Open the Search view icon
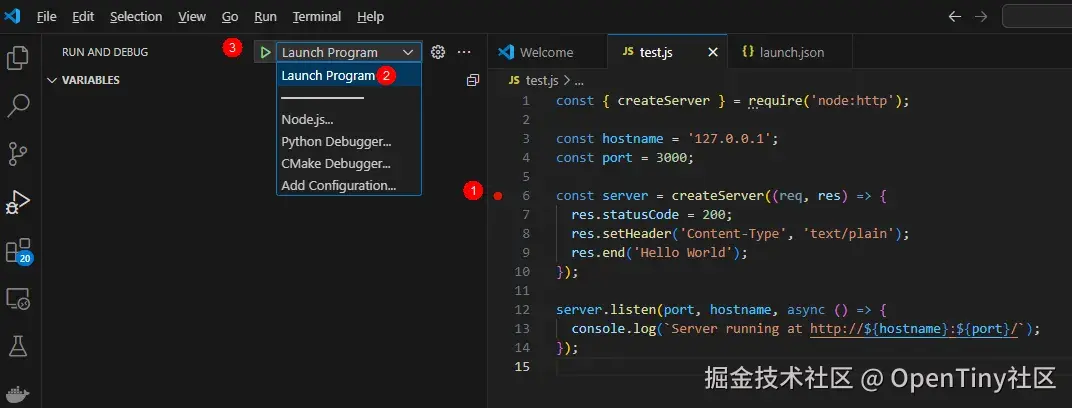This screenshot has height=408, width=1072. (x=18, y=106)
